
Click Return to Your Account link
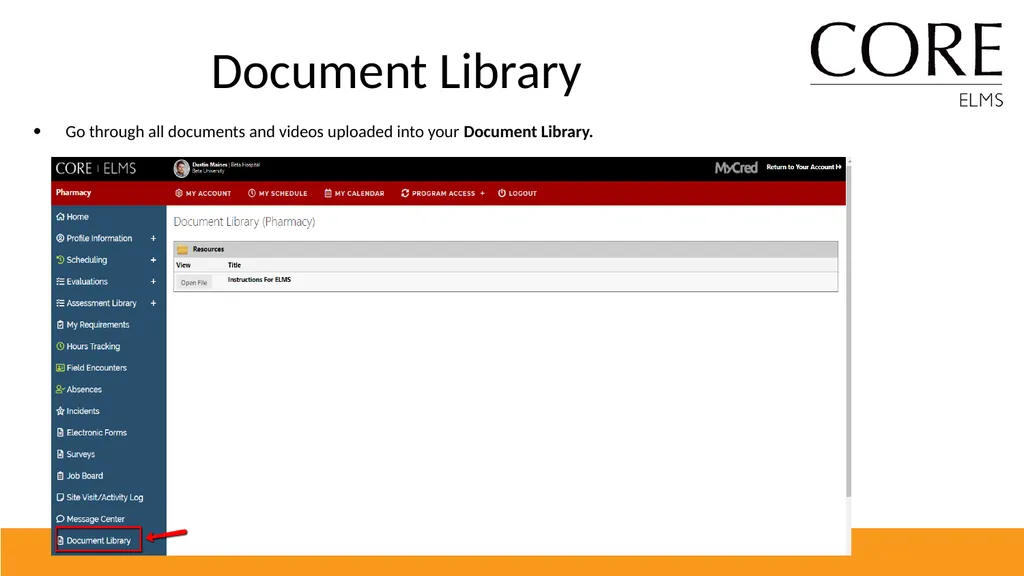(804, 167)
